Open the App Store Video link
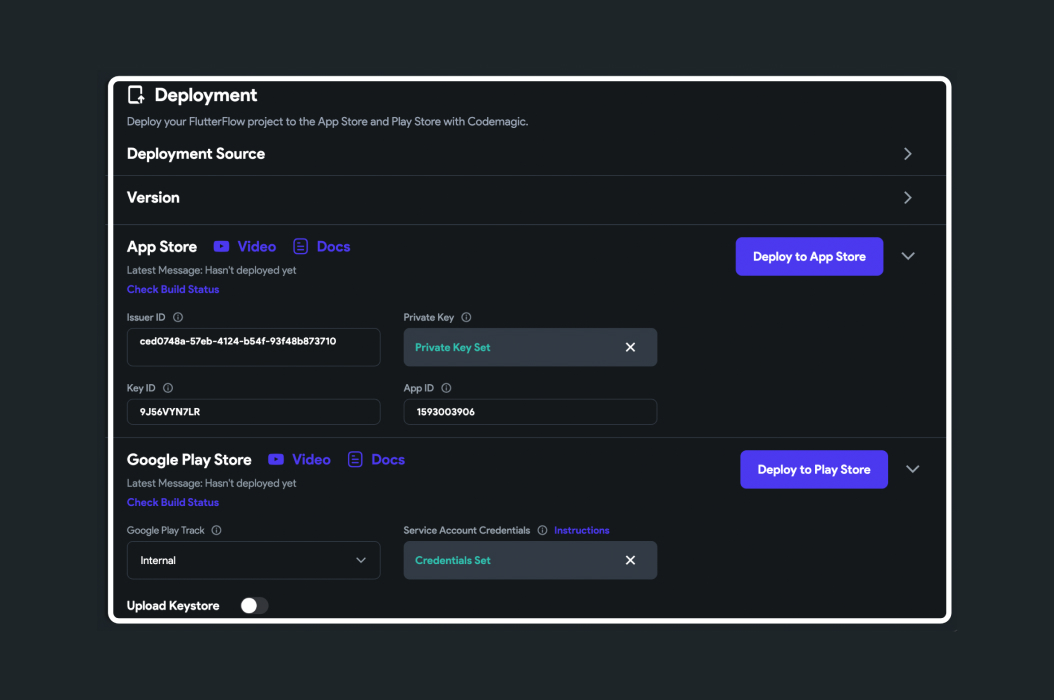 (x=257, y=247)
